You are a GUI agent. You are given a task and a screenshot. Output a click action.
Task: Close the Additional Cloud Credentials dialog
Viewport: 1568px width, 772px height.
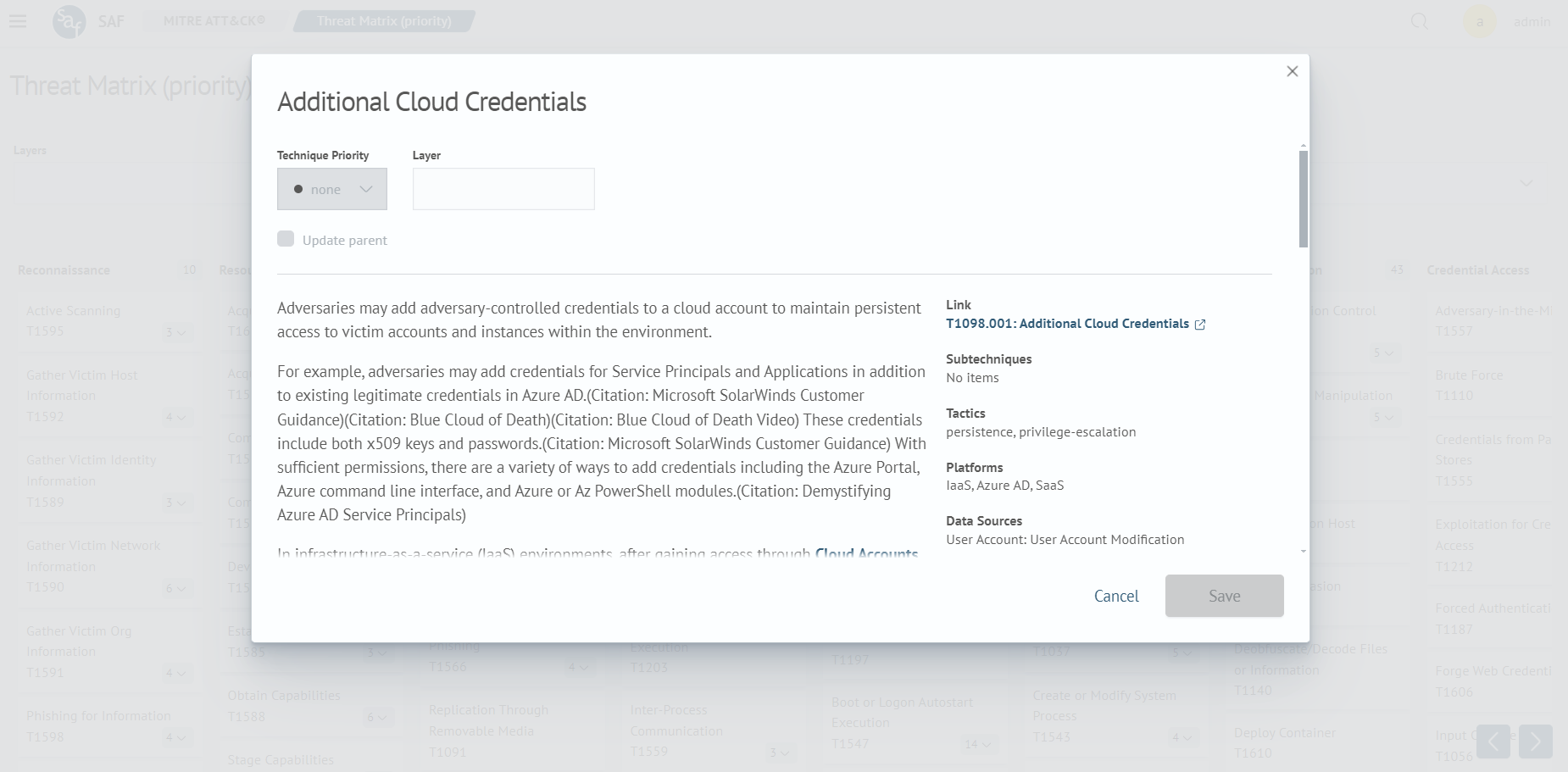coord(1292,71)
